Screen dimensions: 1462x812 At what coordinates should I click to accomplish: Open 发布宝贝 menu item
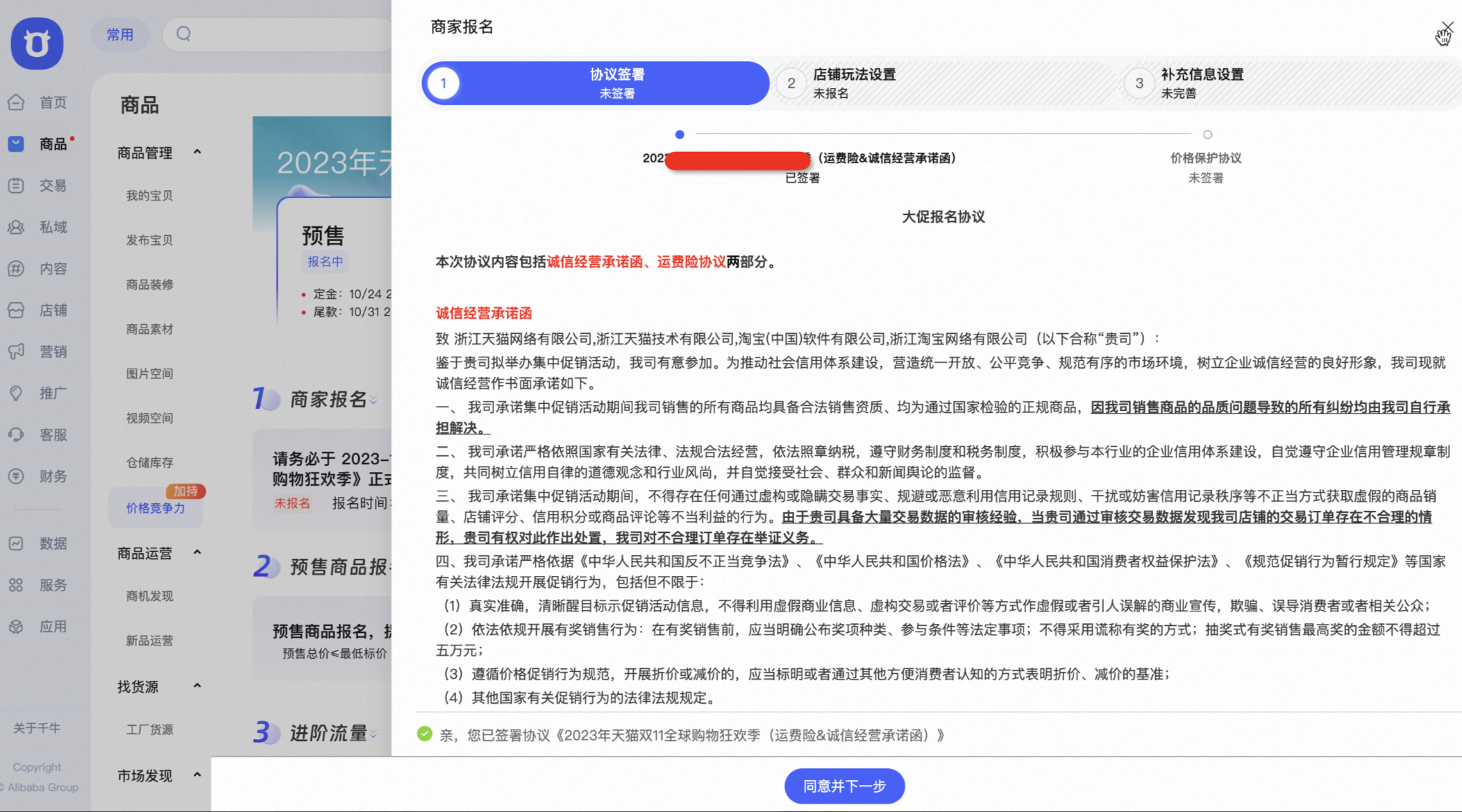(149, 240)
